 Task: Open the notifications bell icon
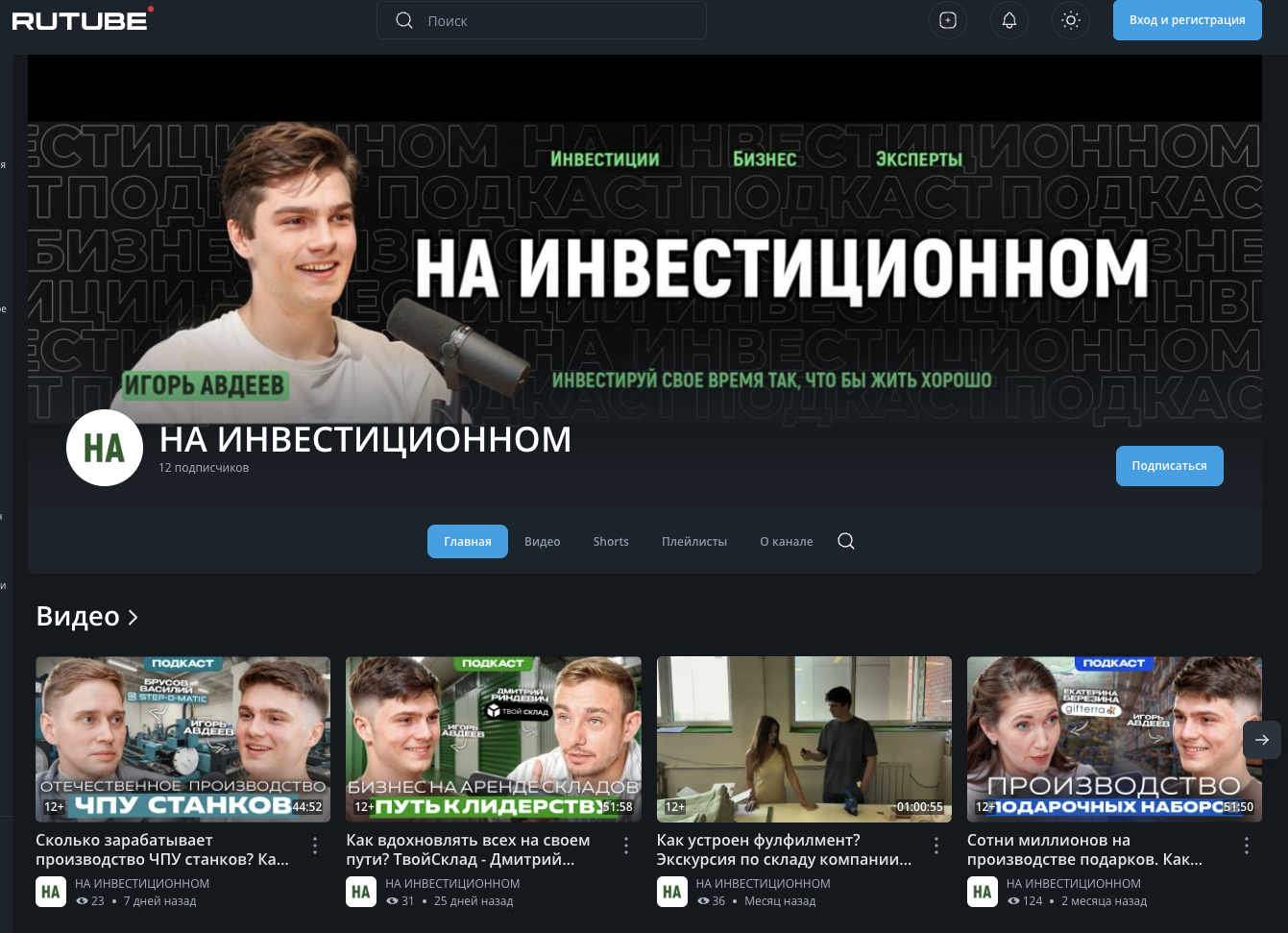[x=1009, y=20]
